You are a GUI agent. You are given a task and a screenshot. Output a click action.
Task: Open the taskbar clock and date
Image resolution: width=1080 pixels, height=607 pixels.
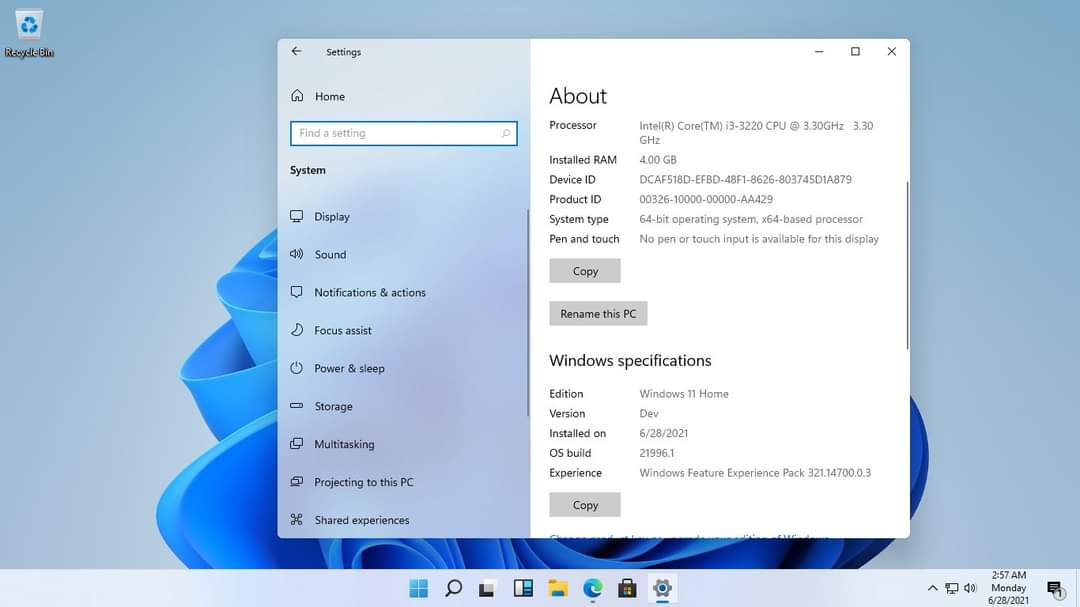[1008, 588]
